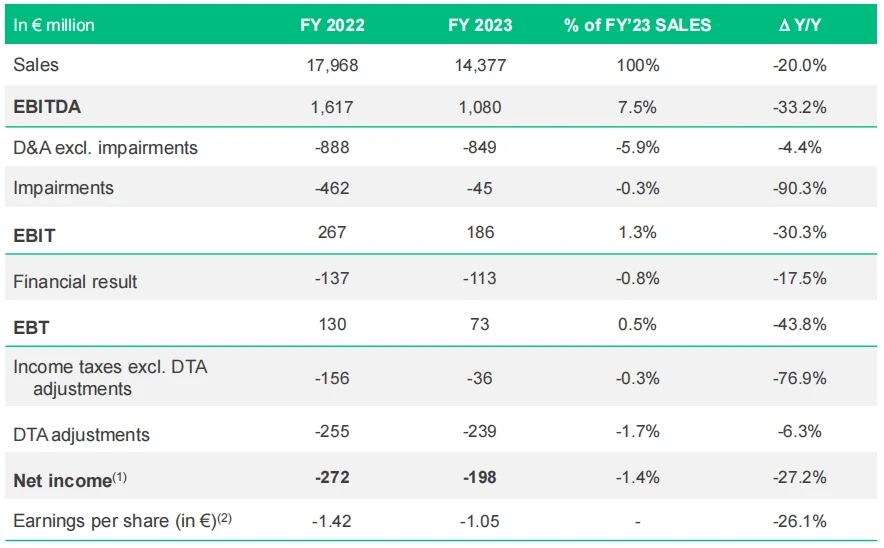The width and height of the screenshot is (884, 548).
Task: Click the In € million header cell
Action: [x=54, y=25]
